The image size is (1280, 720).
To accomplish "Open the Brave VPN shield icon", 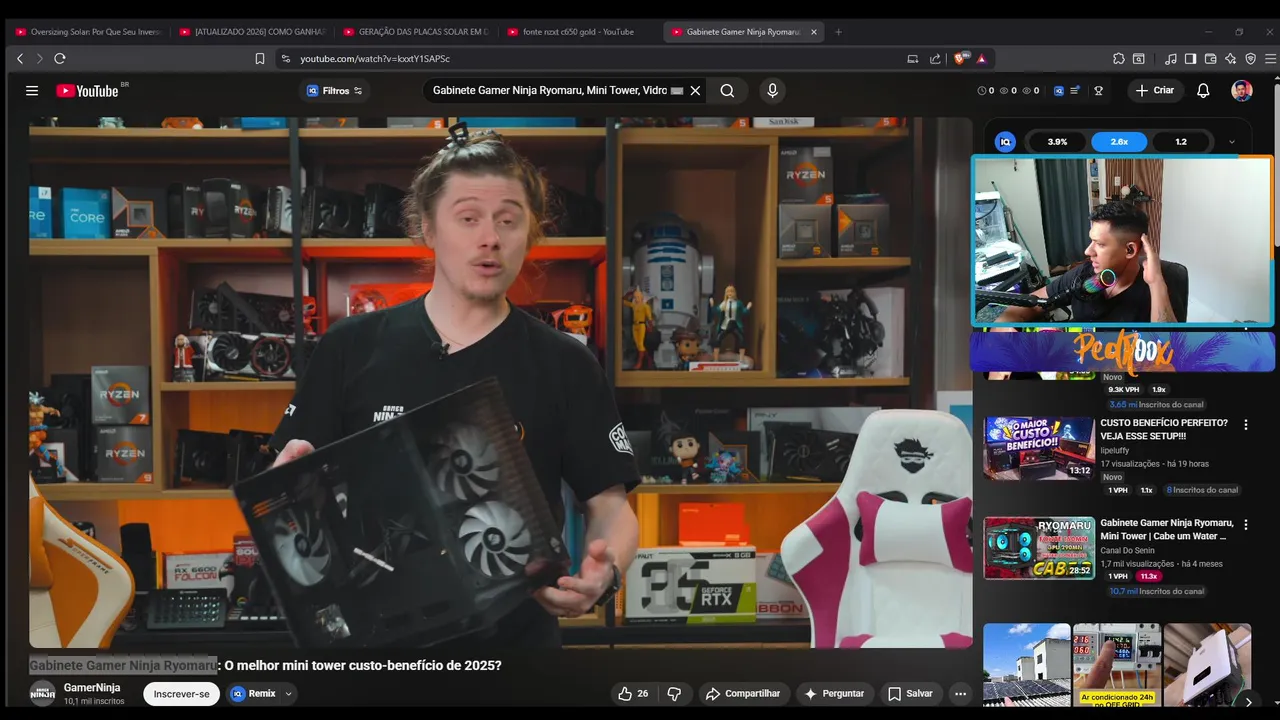I will coord(1250,59).
